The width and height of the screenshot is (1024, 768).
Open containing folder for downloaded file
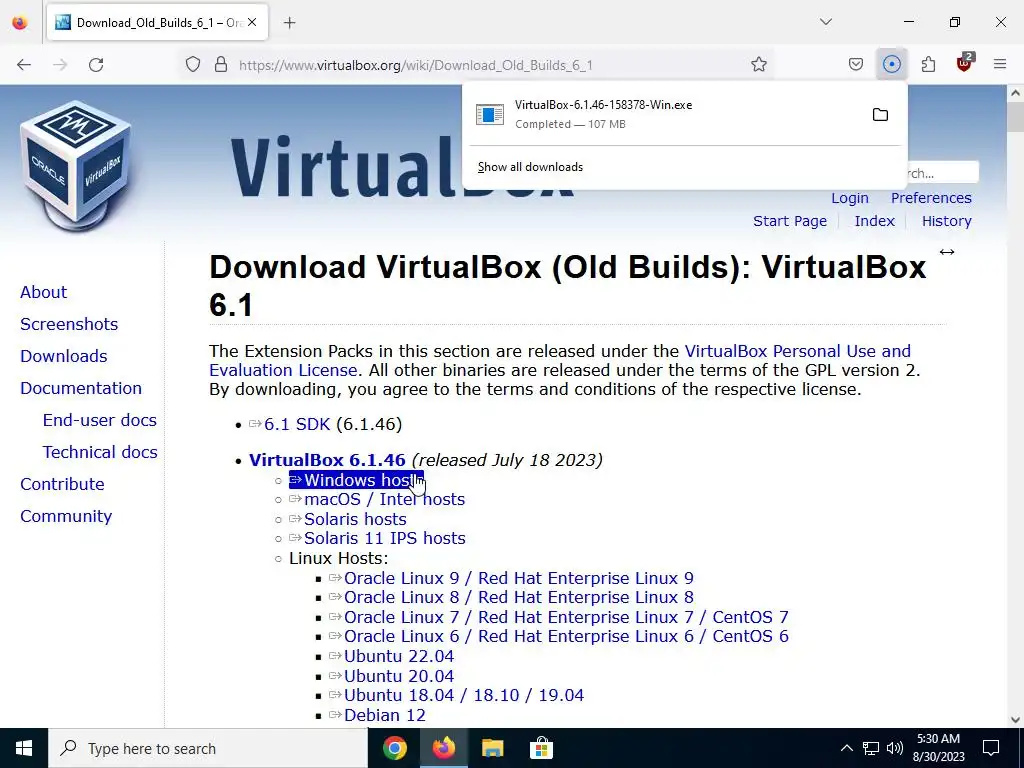coord(880,115)
